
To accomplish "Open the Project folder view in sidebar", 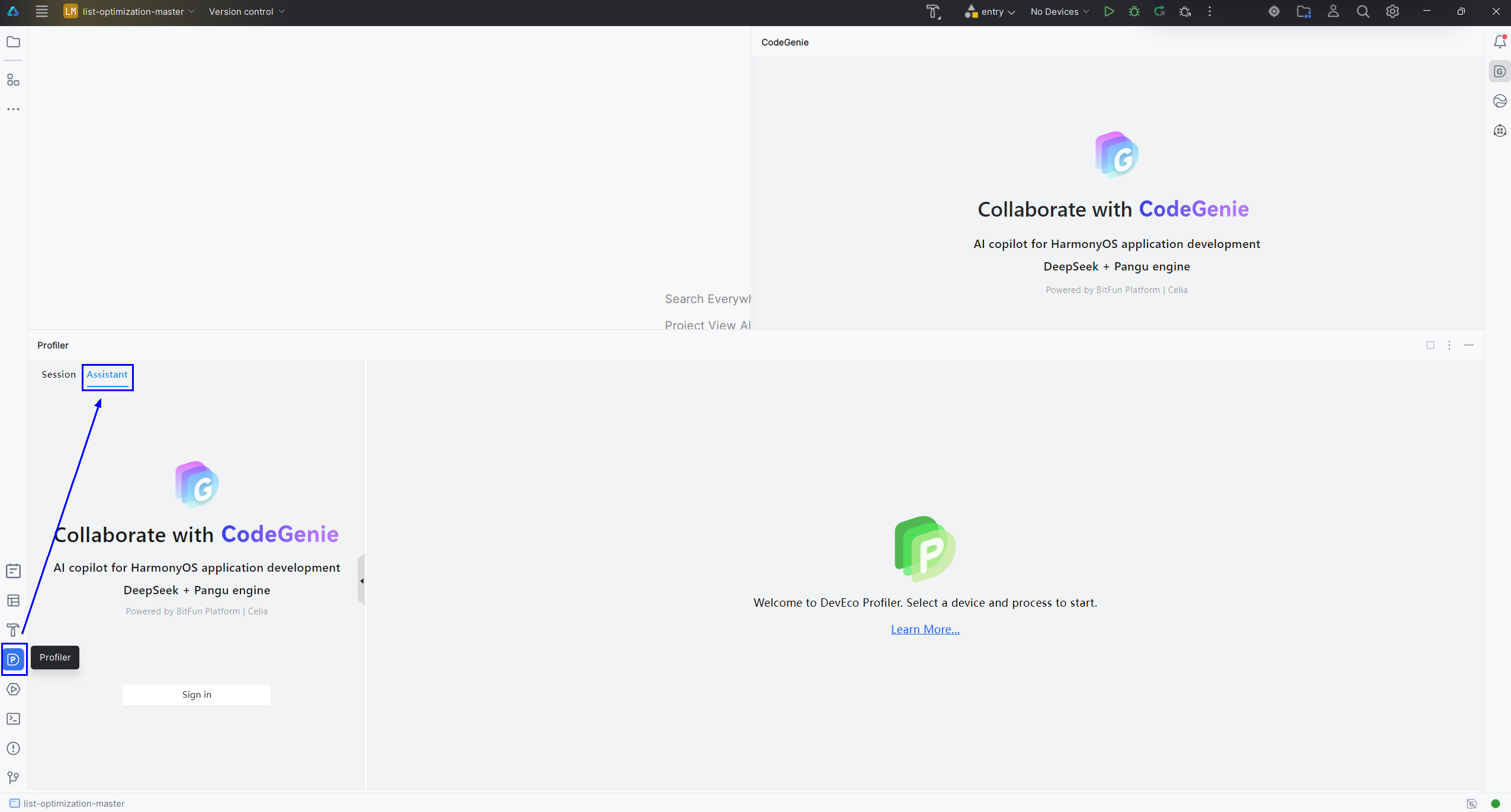I will click(13, 41).
